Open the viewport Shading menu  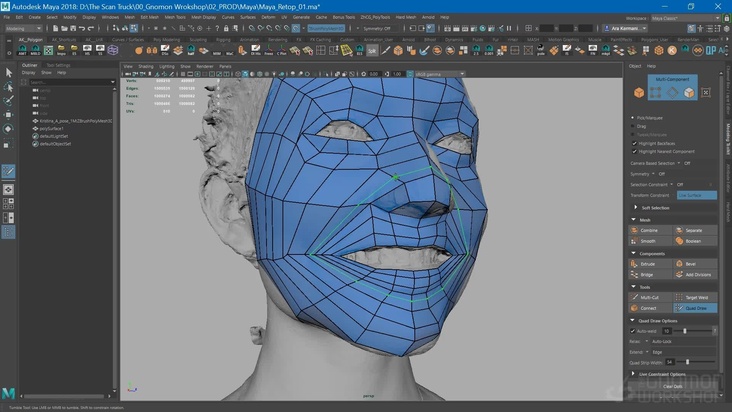coord(146,66)
